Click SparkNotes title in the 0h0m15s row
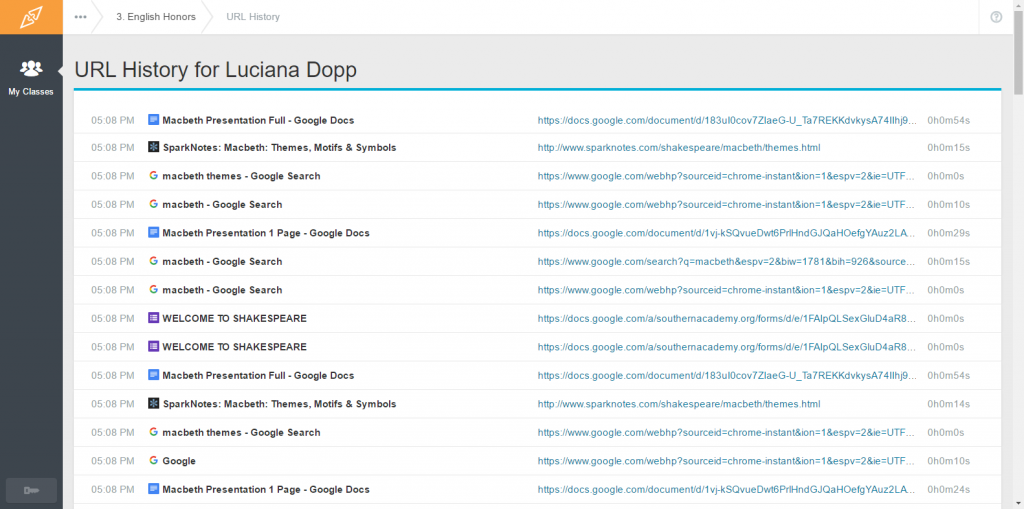 (279, 148)
